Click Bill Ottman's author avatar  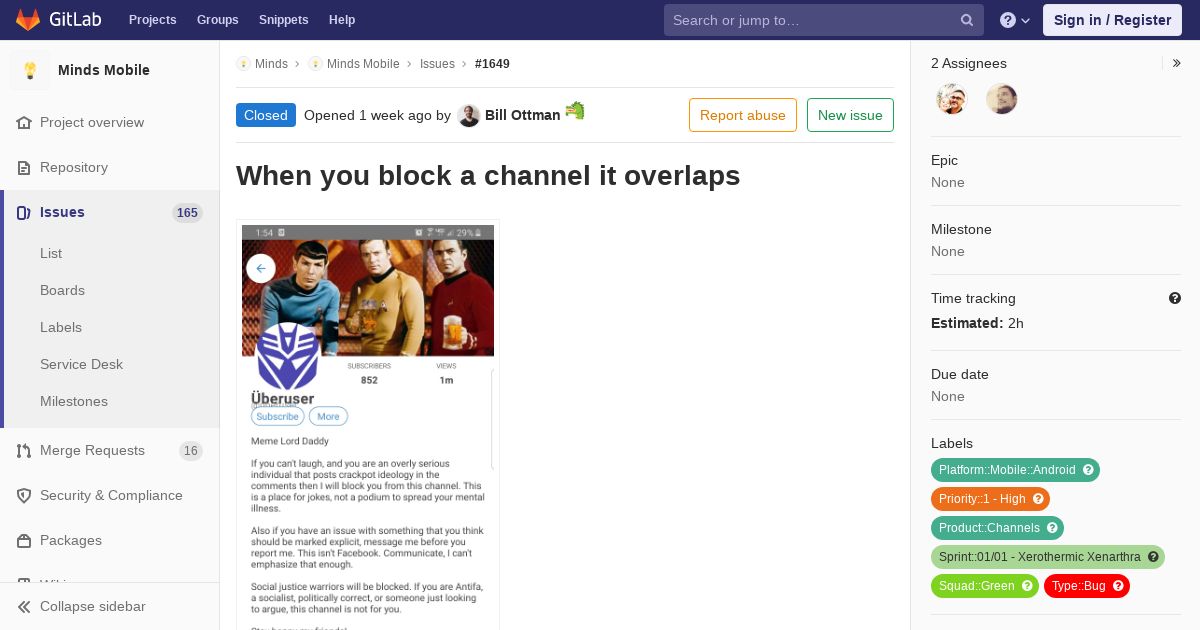click(x=469, y=116)
